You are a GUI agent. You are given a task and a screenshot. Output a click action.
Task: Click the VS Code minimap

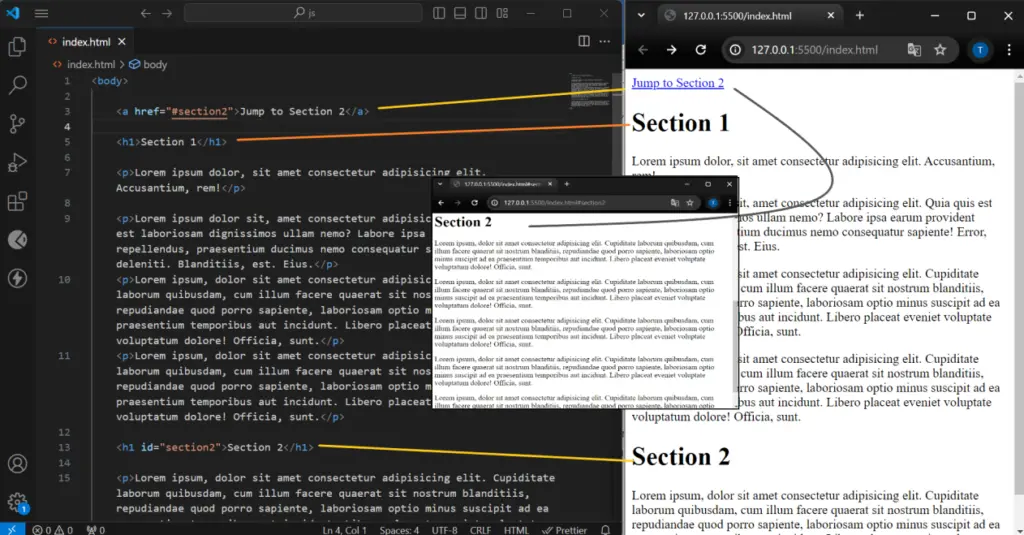pos(590,90)
